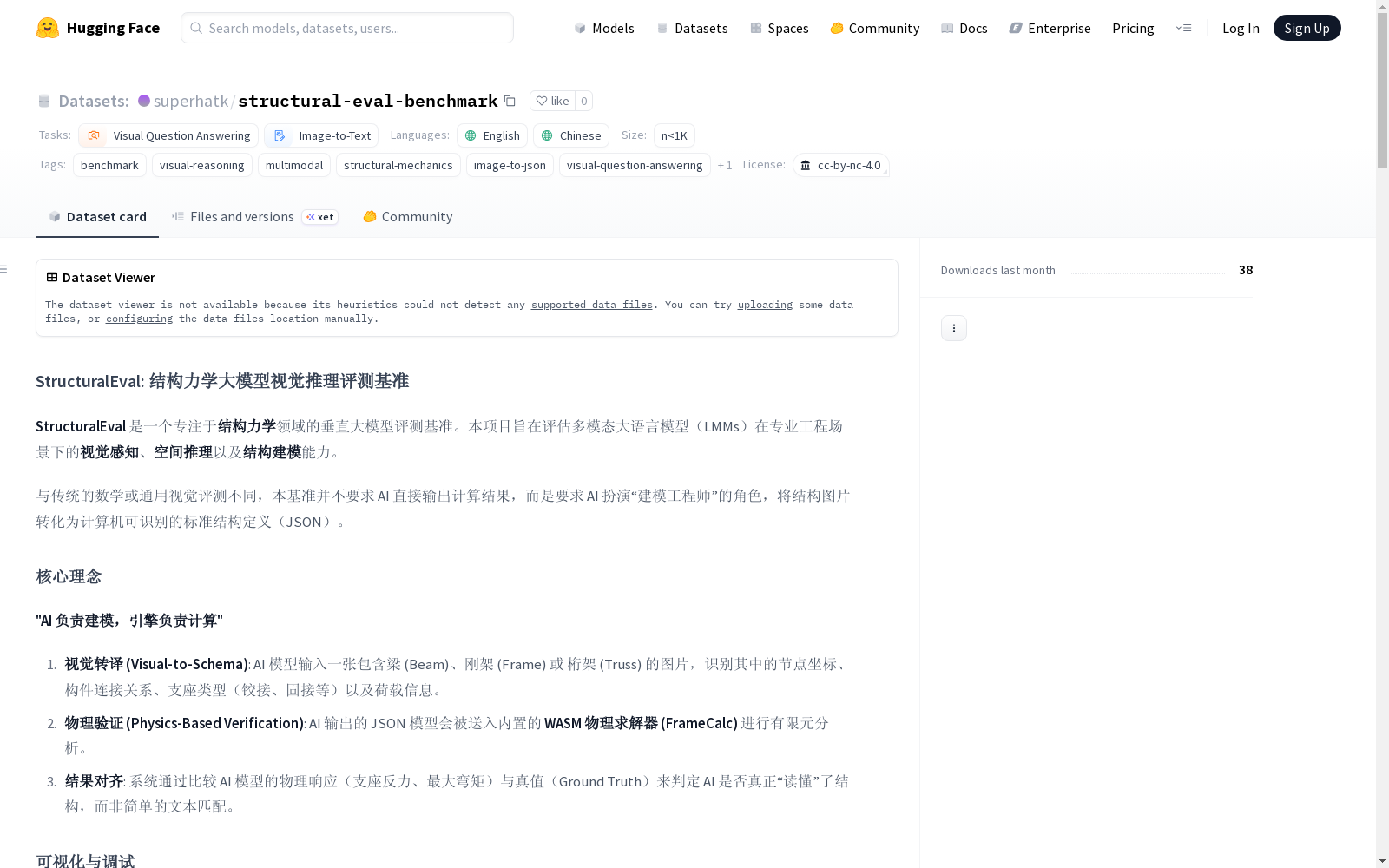Image resolution: width=1389 pixels, height=868 pixels.
Task: Click the visual-reasoning tag
Action: [x=202, y=165]
